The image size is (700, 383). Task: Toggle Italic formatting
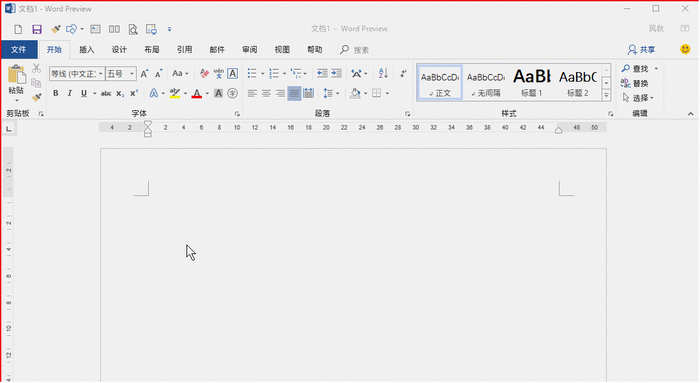click(70, 93)
